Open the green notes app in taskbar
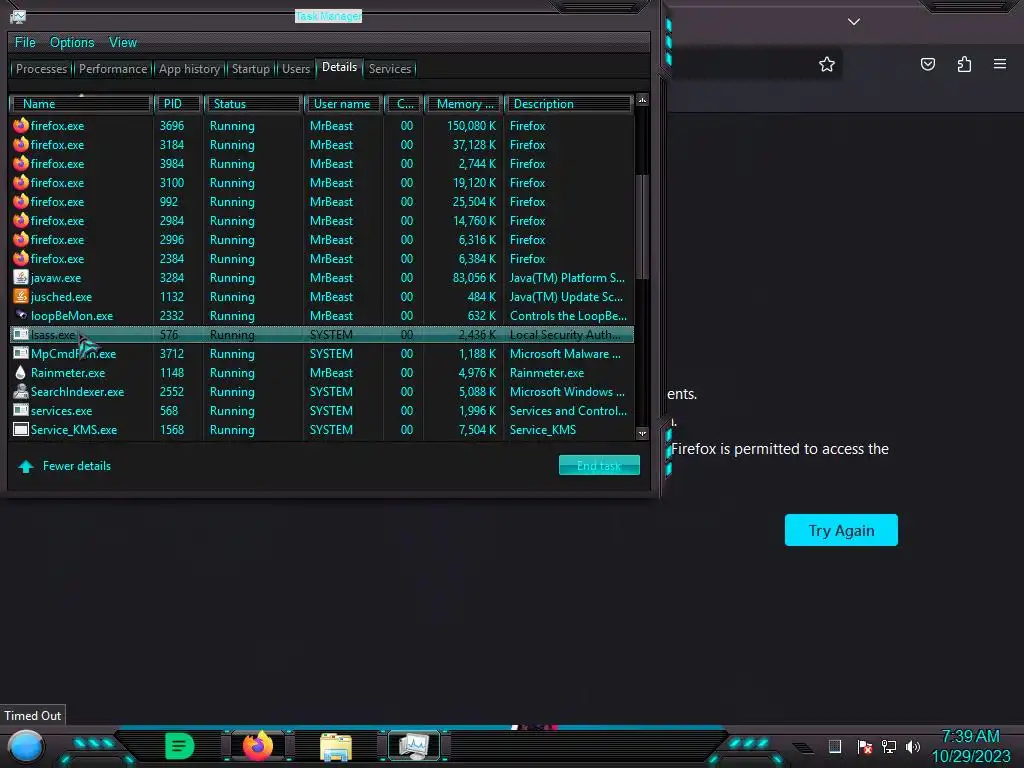Viewport: 1024px width, 768px height. click(179, 746)
